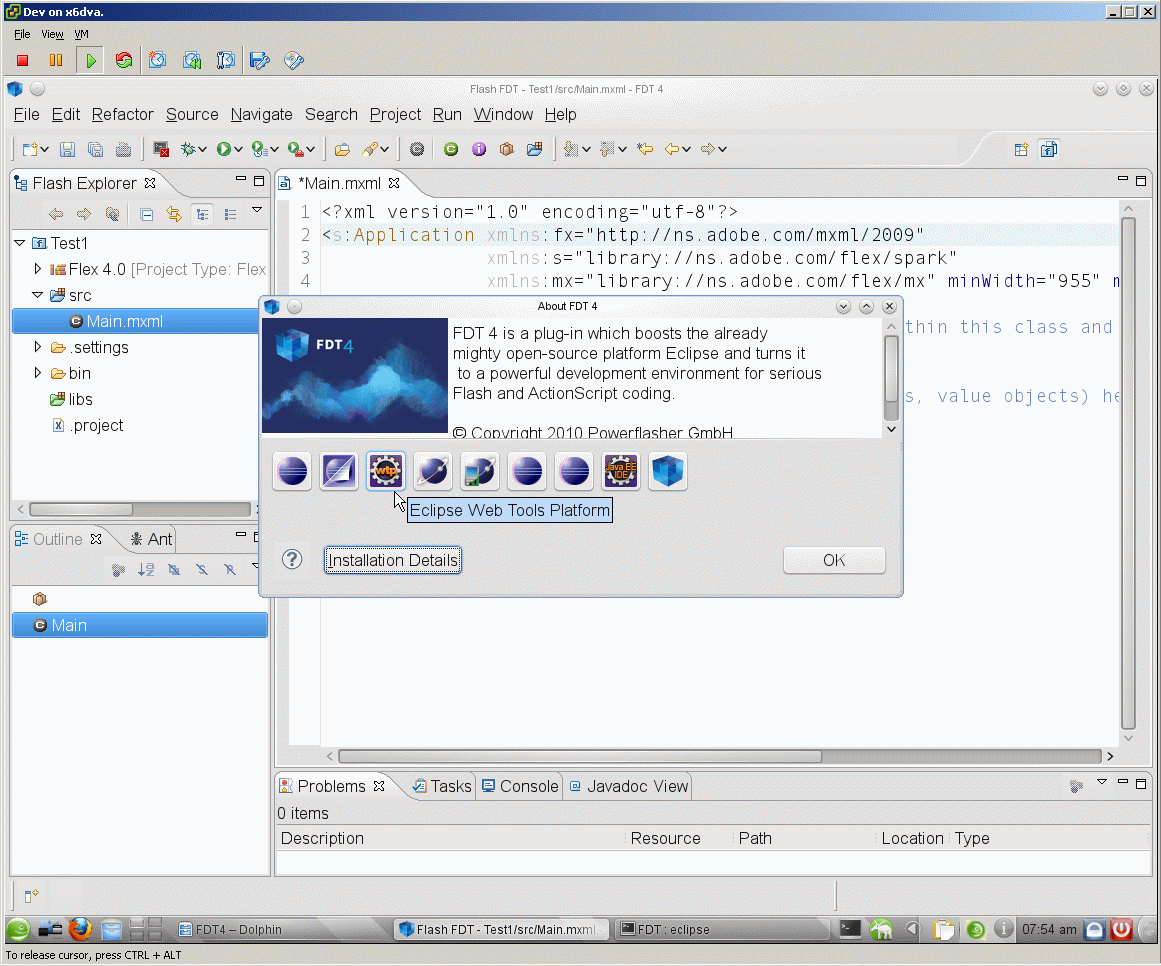Open the Refactor menu

click(x=122, y=115)
